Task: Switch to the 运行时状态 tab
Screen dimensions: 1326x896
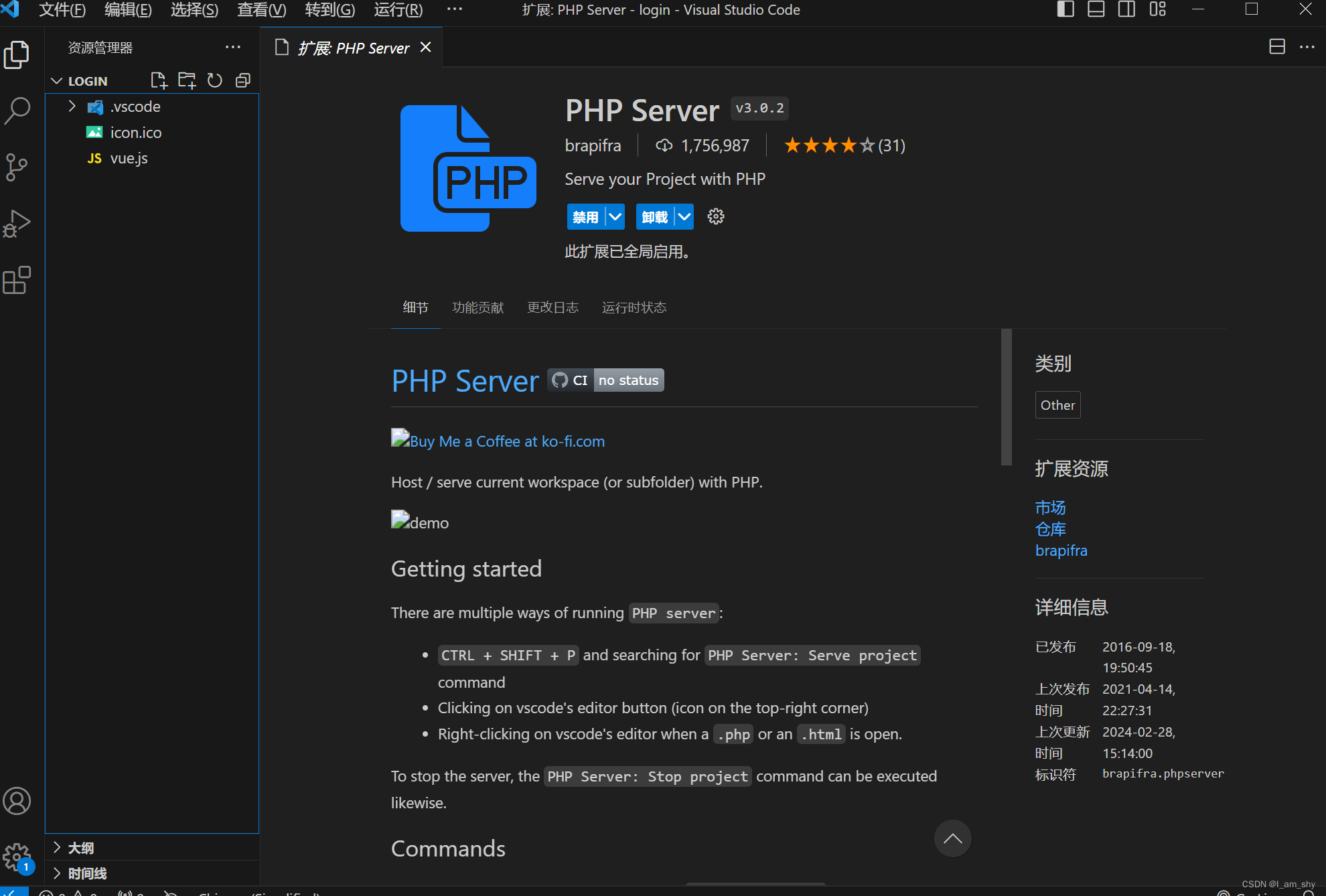Action: (634, 307)
